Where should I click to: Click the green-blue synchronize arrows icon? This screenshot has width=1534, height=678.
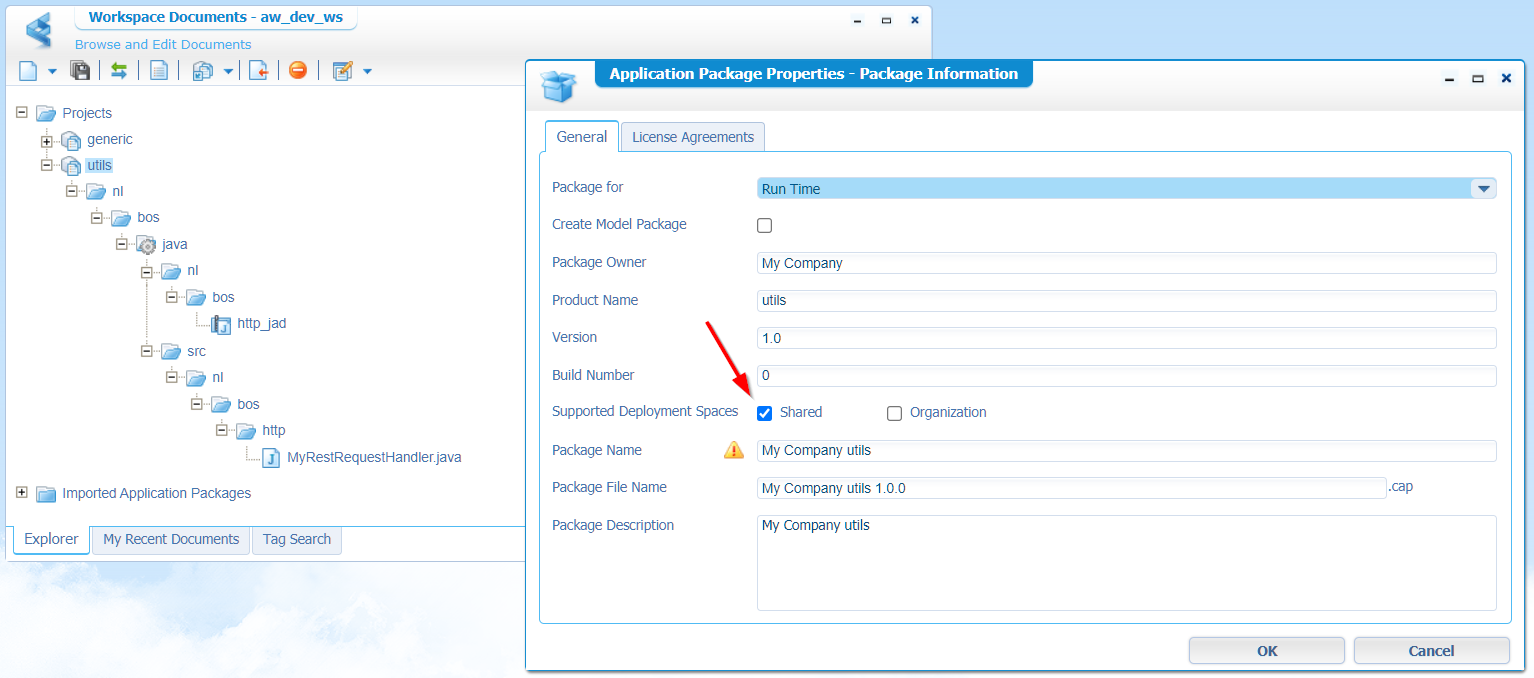119,71
